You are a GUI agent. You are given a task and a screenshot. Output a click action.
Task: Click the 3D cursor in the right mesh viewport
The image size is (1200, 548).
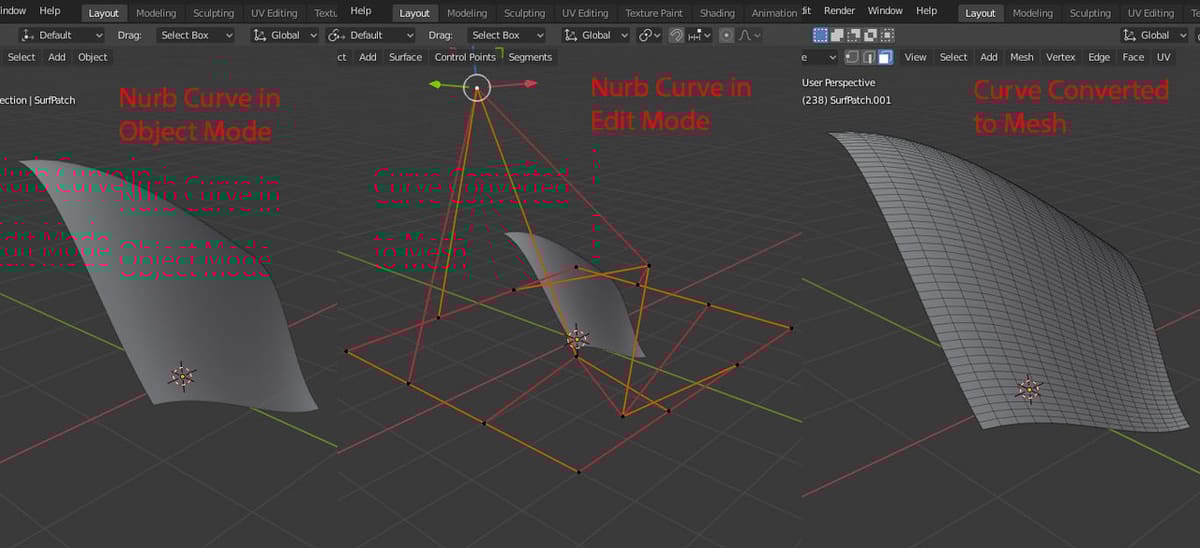tap(1030, 389)
